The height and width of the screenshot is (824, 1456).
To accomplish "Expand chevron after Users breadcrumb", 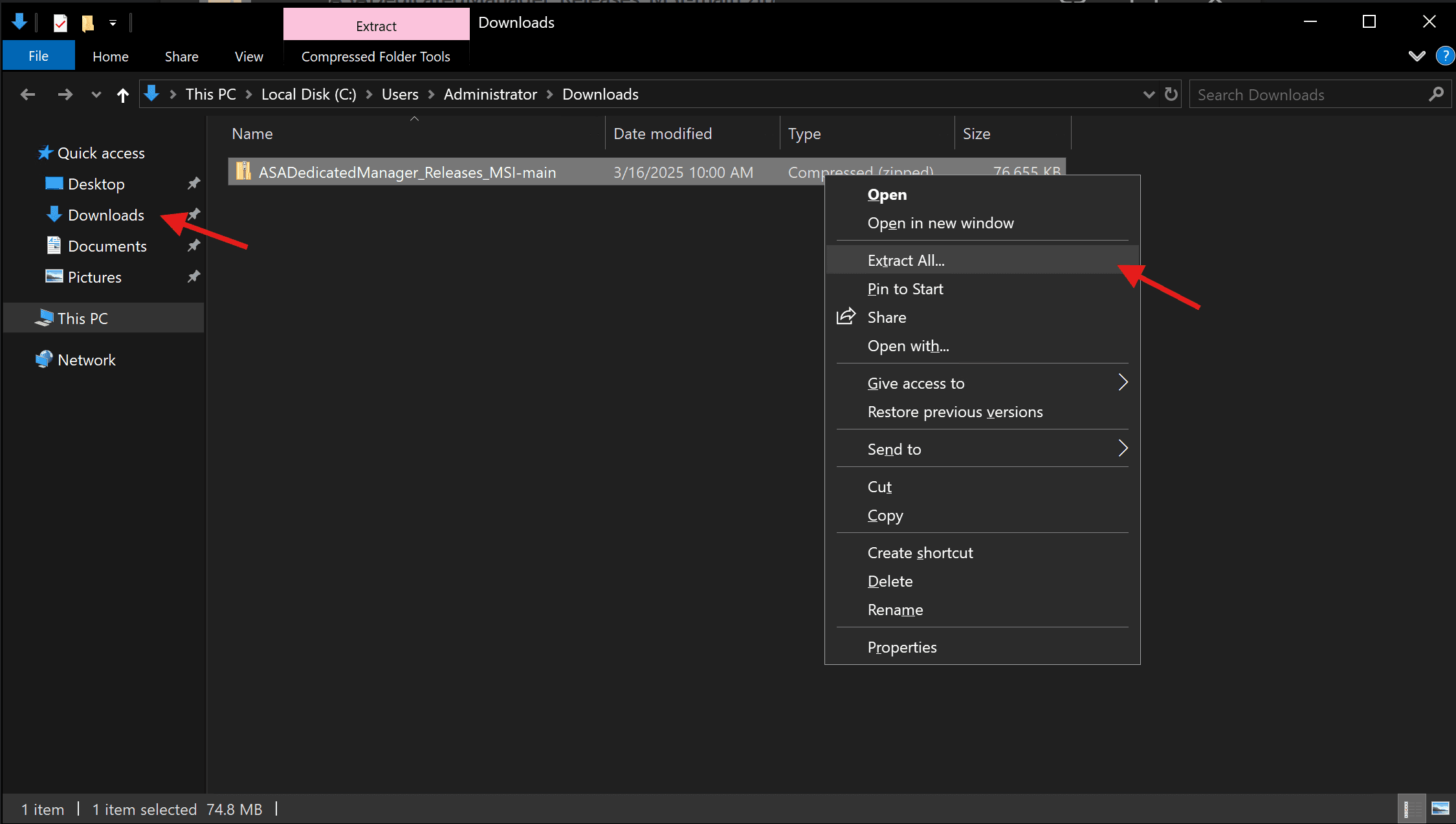I will point(431,94).
